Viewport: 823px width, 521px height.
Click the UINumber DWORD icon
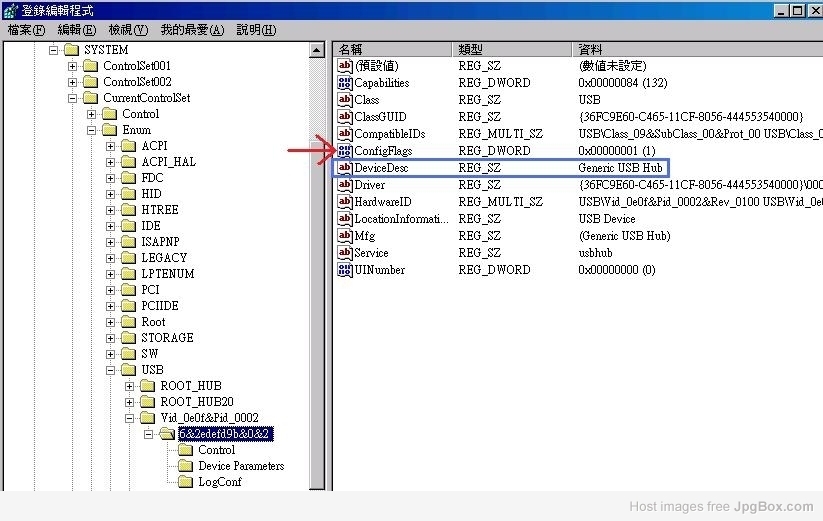click(345, 270)
